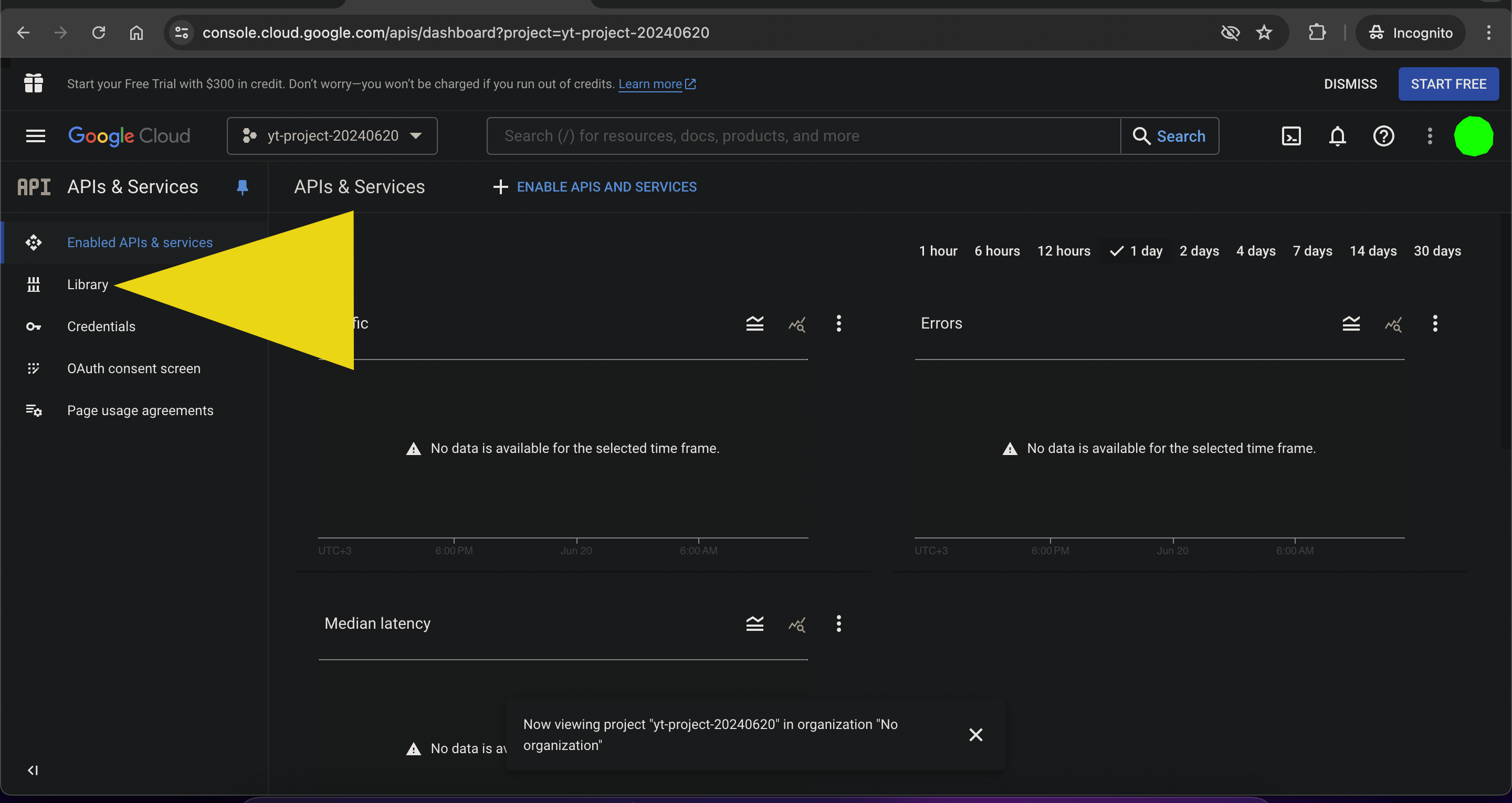Click ENABLE APIS AND SERVICES
Screen dimensions: 1512x803
595,187
